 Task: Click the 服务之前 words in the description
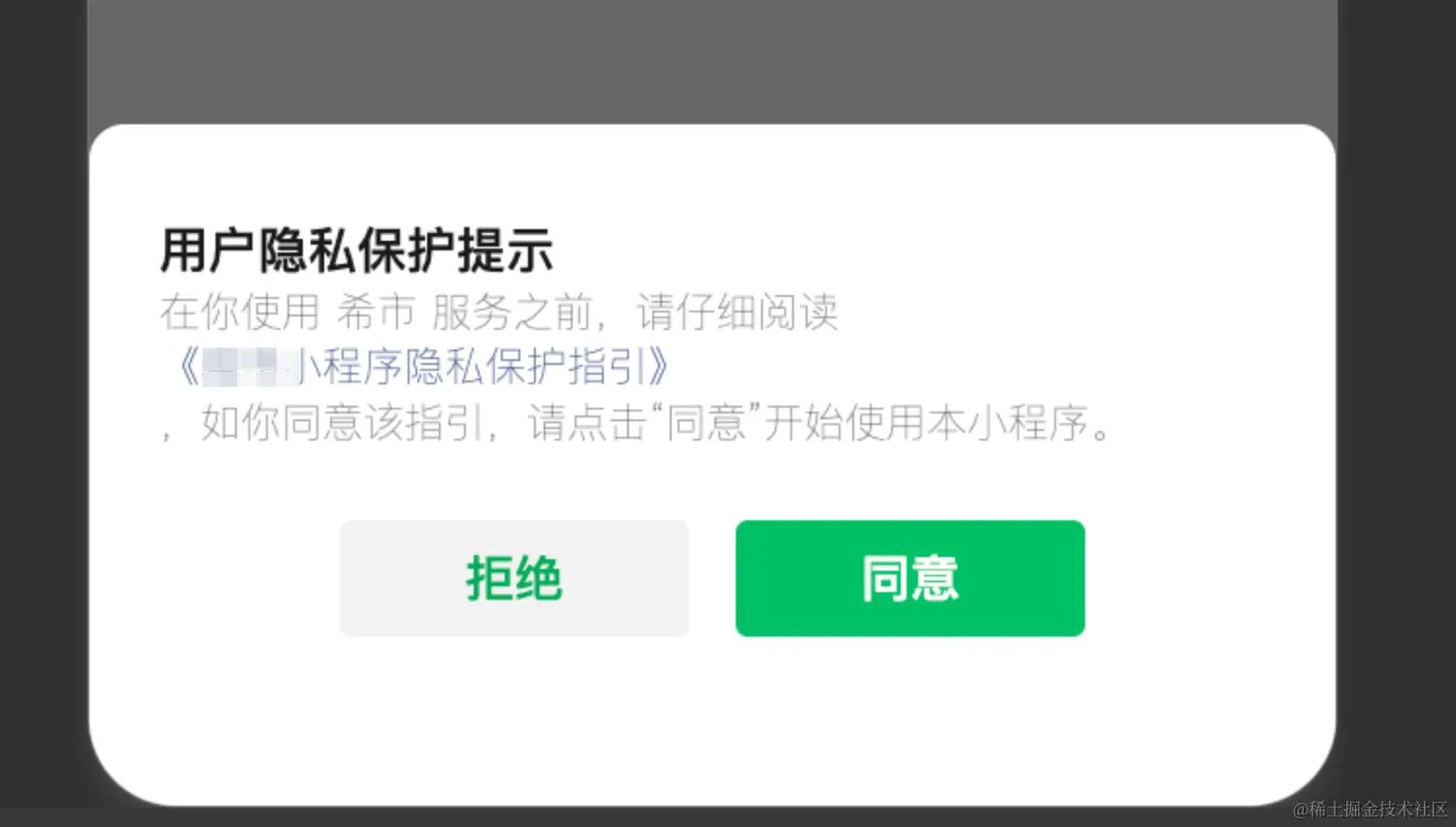click(x=512, y=313)
